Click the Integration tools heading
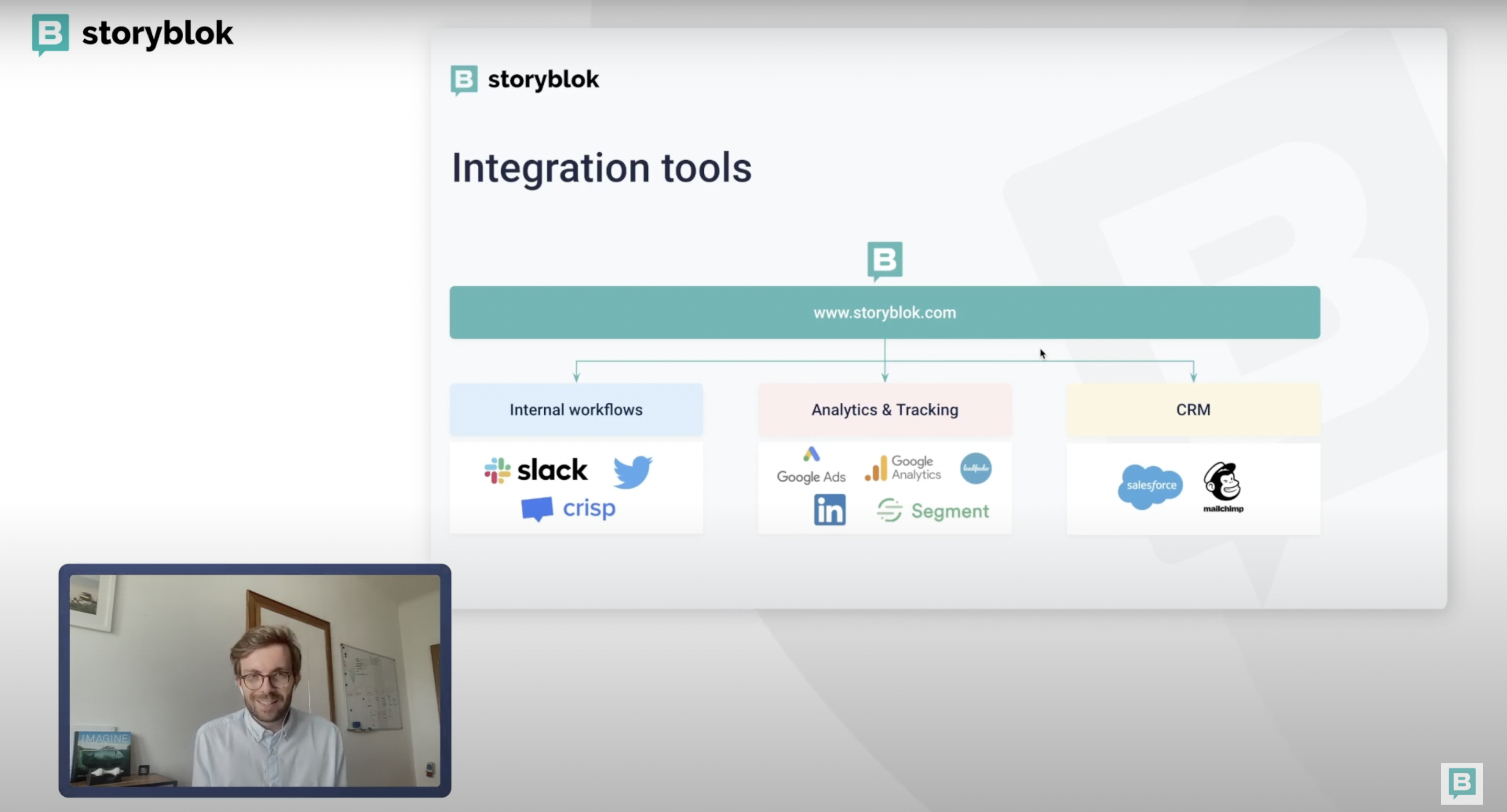This screenshot has width=1507, height=812. (601, 168)
